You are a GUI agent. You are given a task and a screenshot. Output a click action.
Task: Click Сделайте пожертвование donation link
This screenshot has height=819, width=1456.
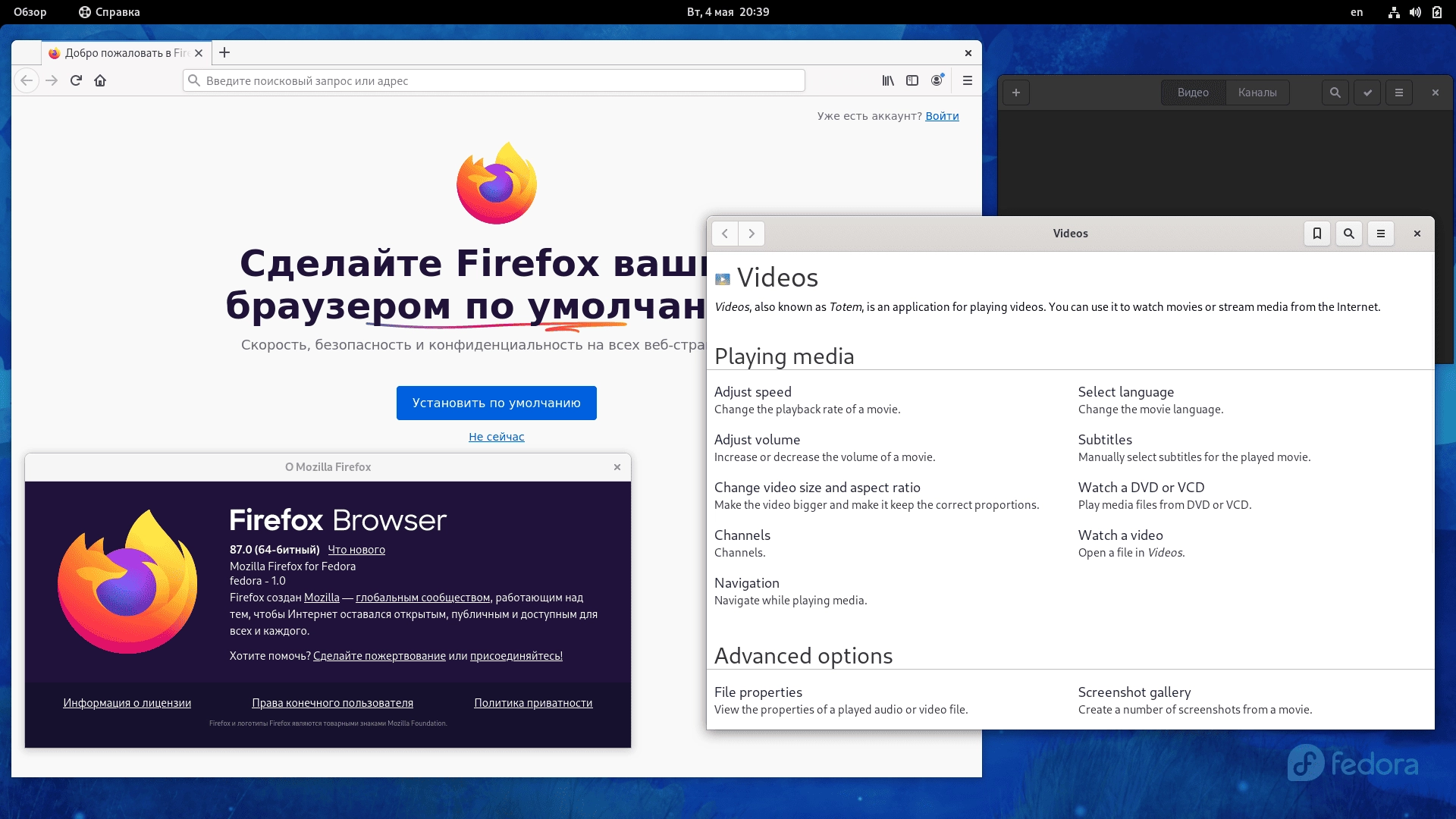(379, 656)
